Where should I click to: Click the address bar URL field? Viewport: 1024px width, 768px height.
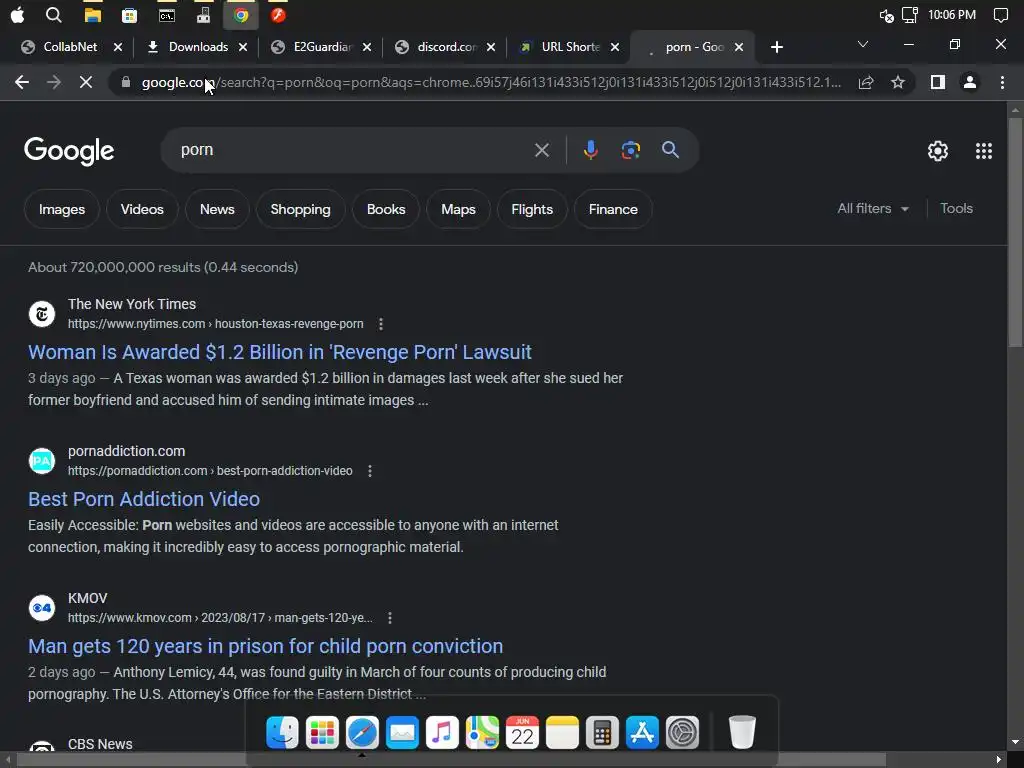(491, 82)
